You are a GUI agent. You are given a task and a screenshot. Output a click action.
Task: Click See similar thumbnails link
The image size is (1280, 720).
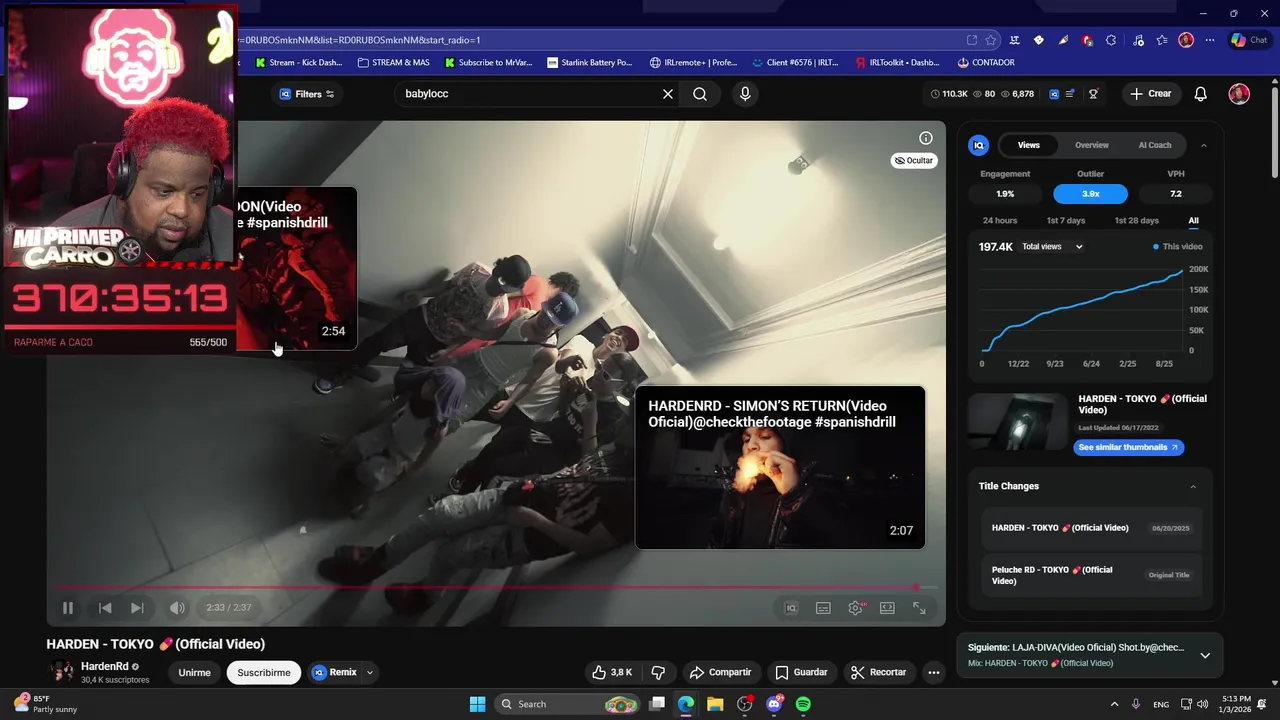click(x=1129, y=447)
